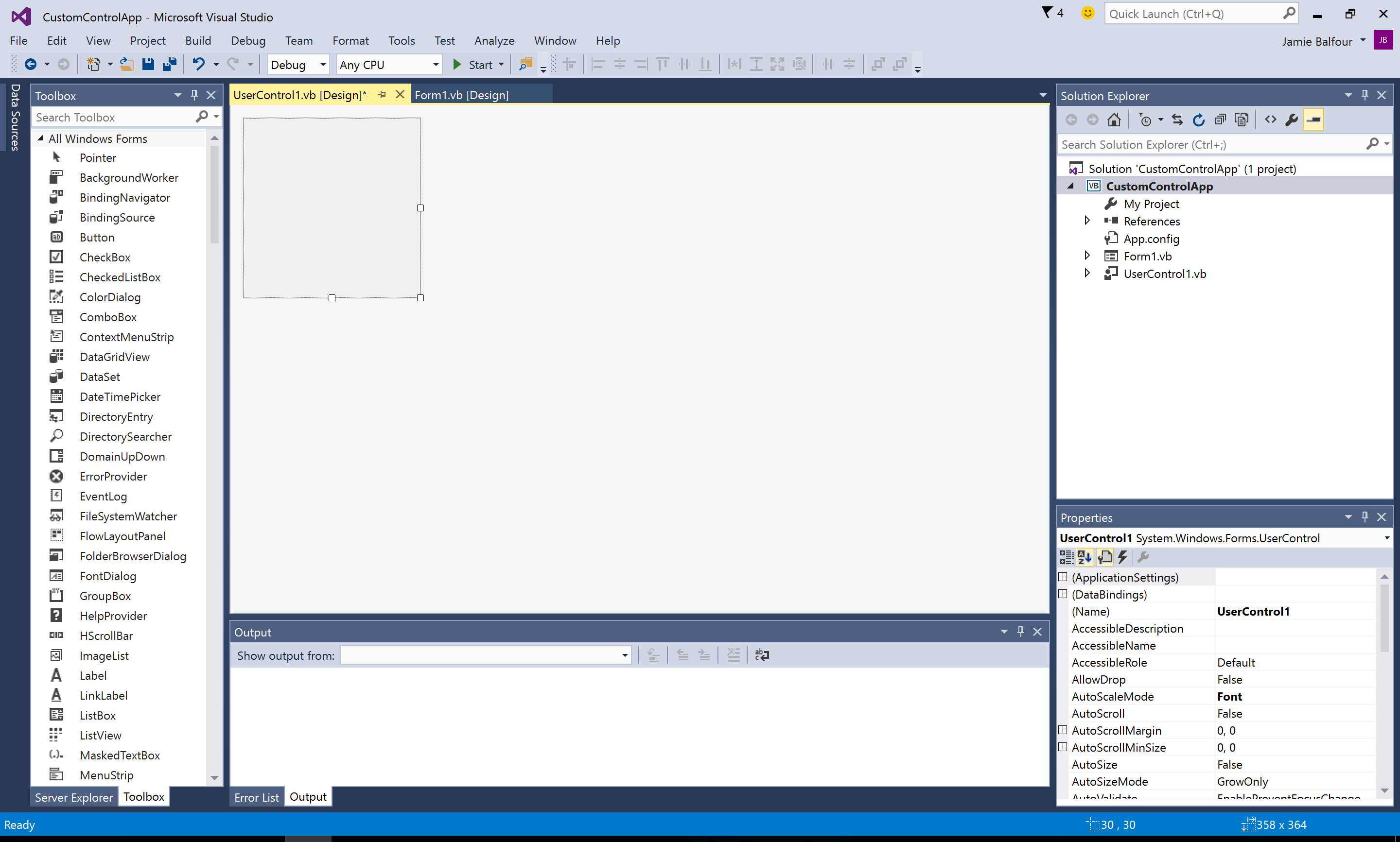This screenshot has width=1400, height=842.
Task: Click the Open File folder icon
Action: pyautogui.click(x=126, y=65)
